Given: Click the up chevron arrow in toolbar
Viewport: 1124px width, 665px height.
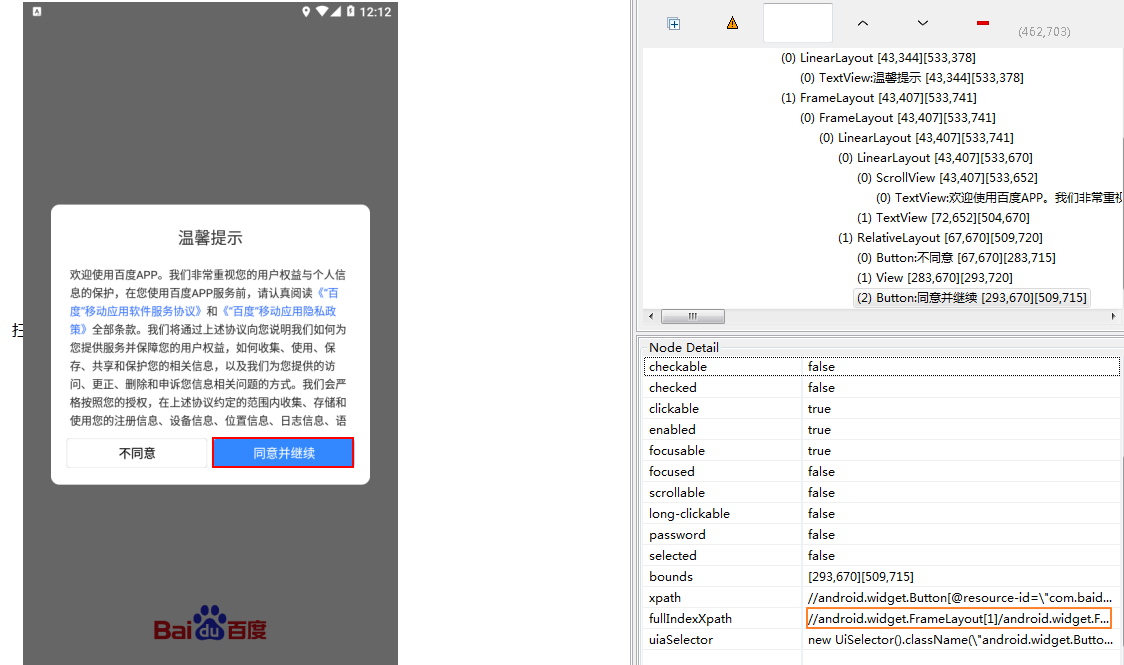Looking at the screenshot, I should [x=862, y=23].
